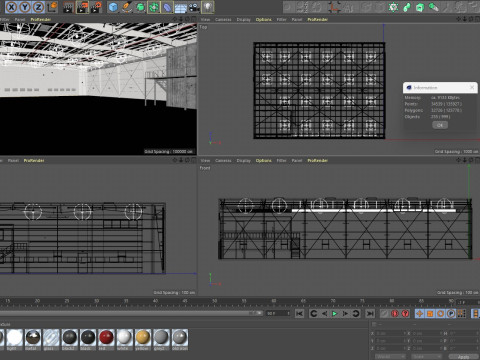Click the pan view icon in Front viewport
Screen dimensions: 480x360
coord(459,160)
